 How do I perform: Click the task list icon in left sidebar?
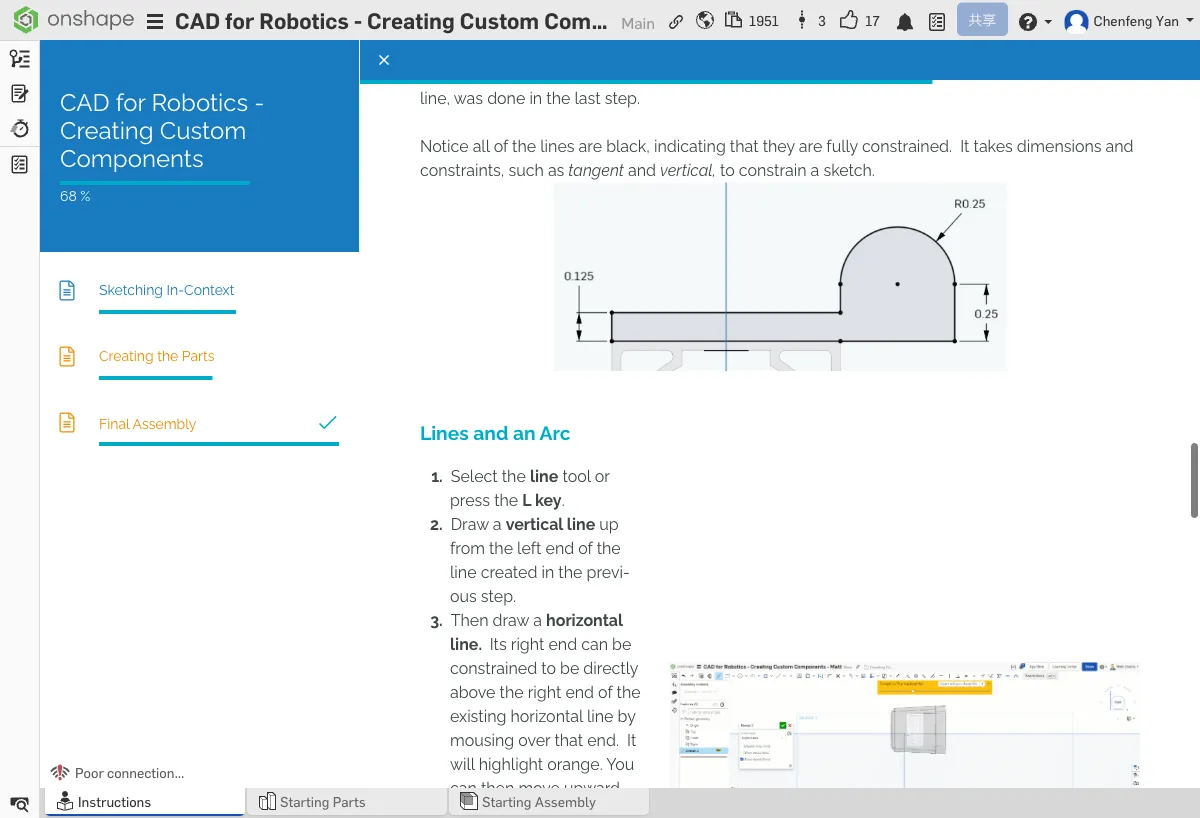click(19, 164)
